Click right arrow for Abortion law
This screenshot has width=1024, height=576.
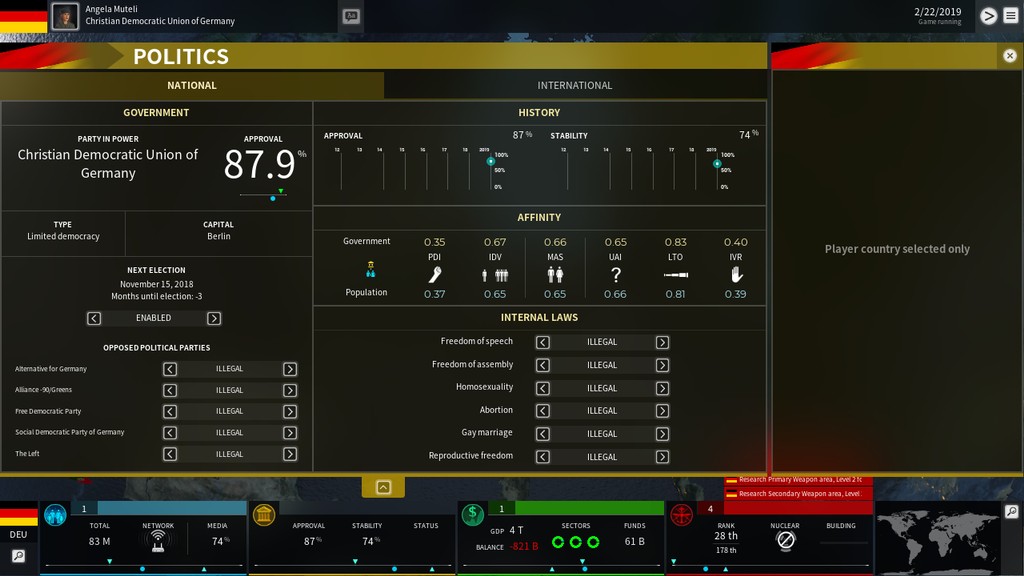[662, 411]
